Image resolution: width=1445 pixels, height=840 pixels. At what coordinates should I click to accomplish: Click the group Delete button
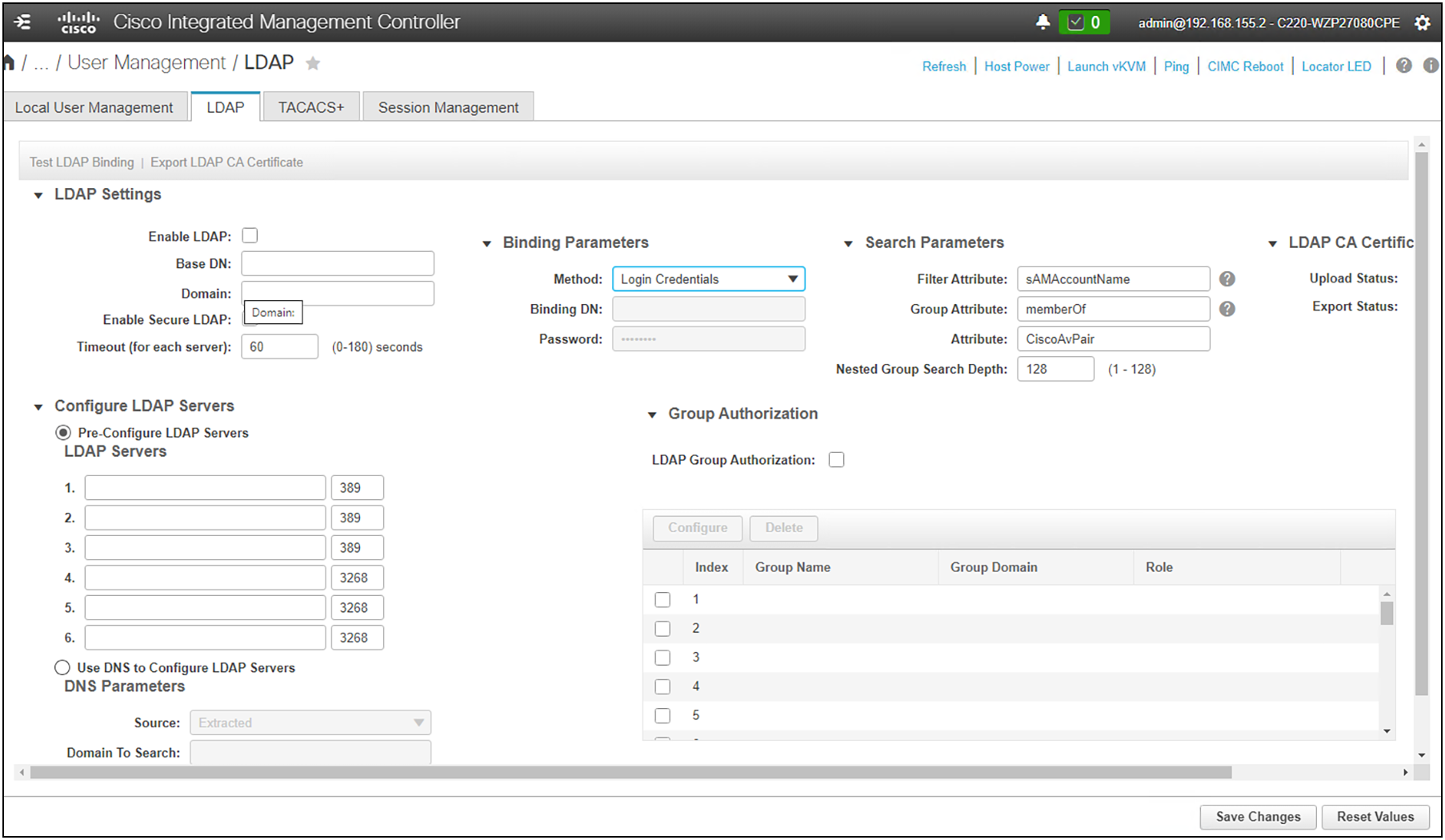pos(784,528)
